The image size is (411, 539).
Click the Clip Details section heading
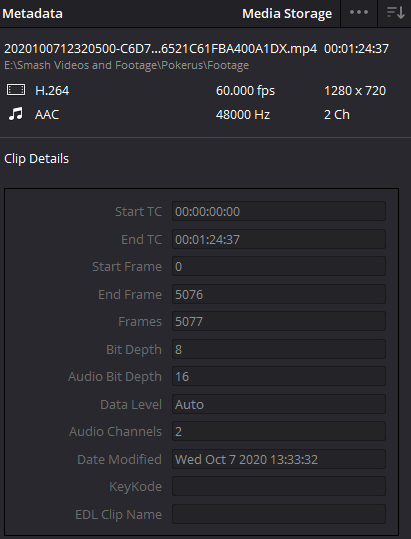[x=36, y=159]
